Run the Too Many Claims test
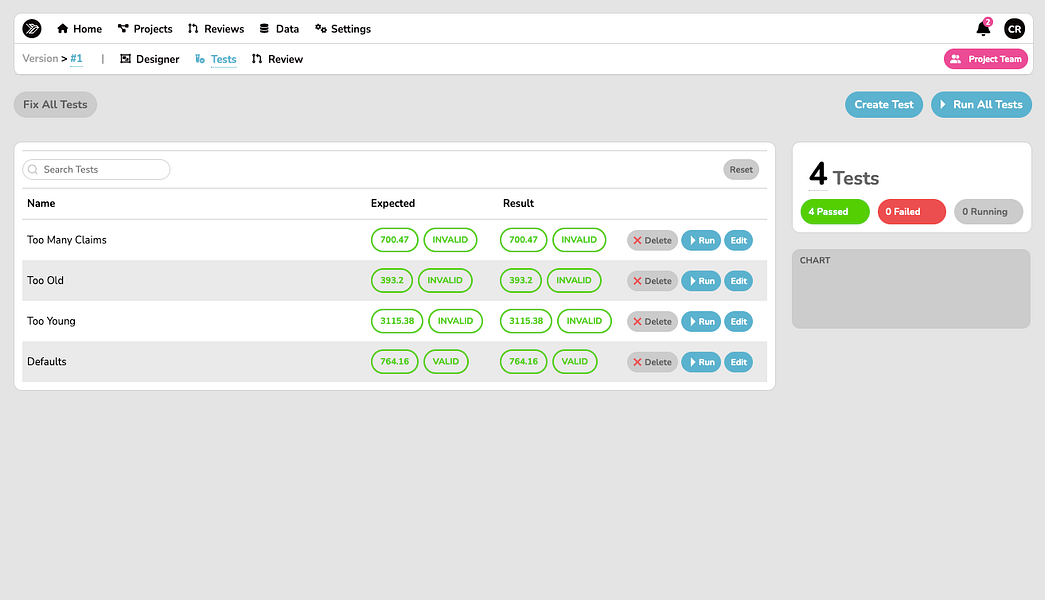The height and width of the screenshot is (600, 1045). click(x=701, y=241)
